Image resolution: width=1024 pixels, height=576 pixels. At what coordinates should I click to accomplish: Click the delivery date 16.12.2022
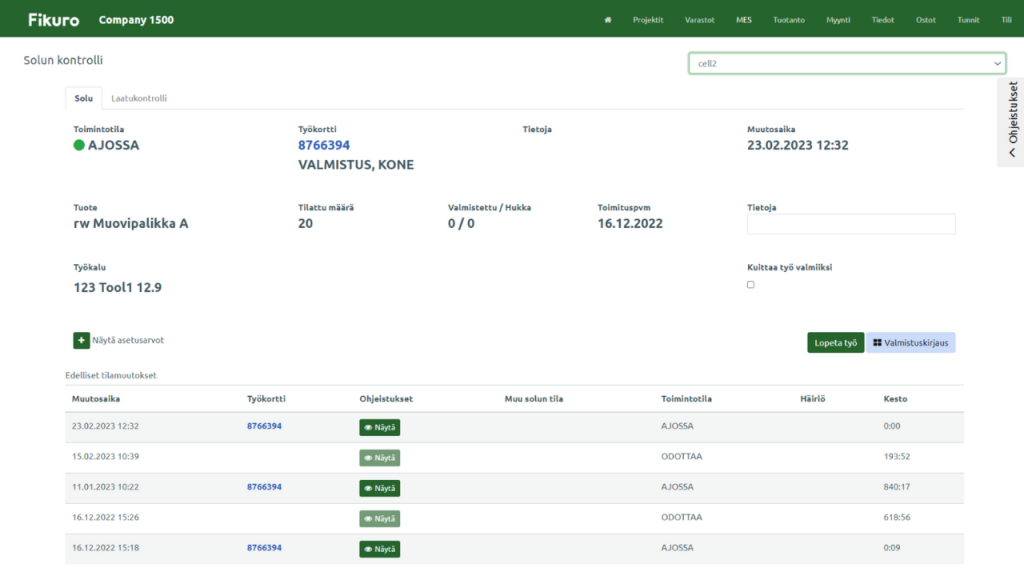point(630,223)
